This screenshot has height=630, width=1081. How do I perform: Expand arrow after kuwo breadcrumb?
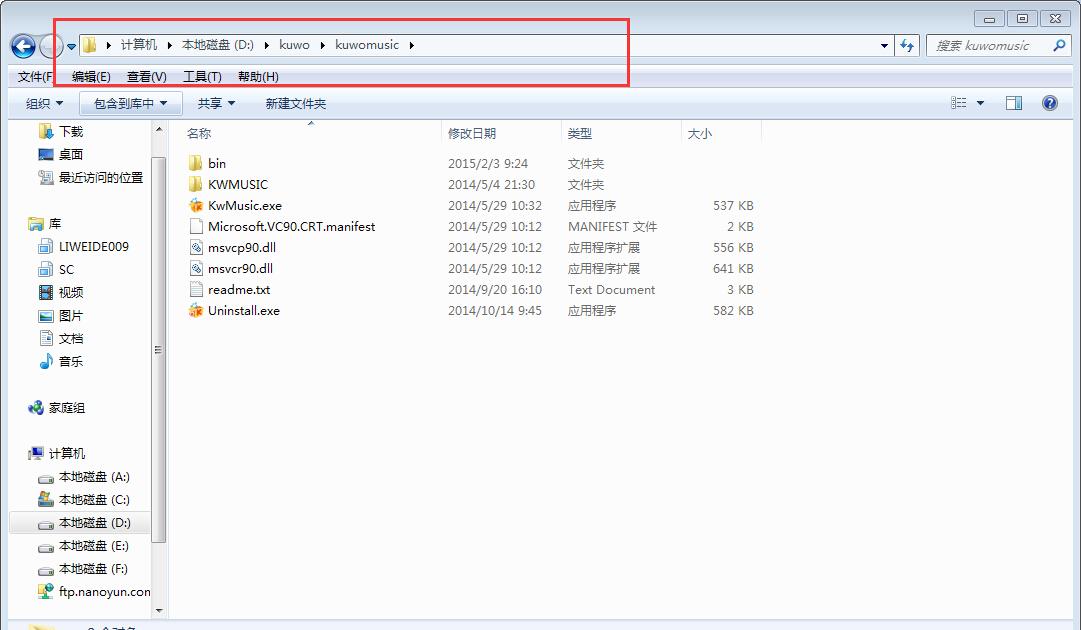(x=322, y=45)
